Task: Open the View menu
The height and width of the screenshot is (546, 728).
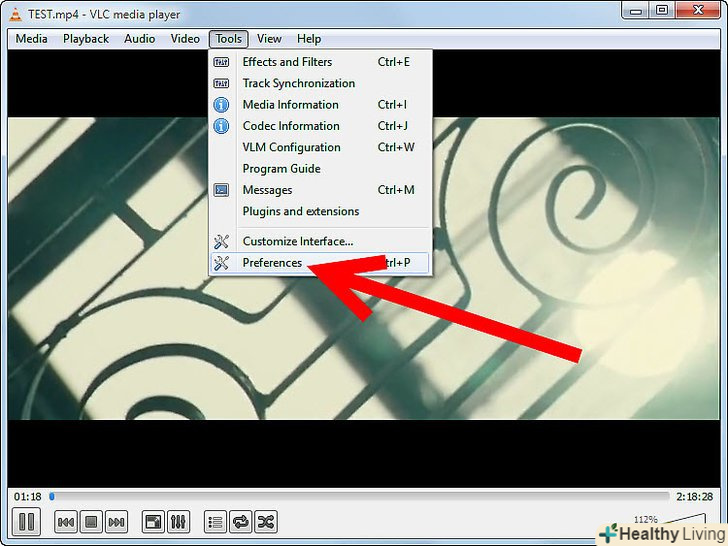Action: [x=269, y=39]
